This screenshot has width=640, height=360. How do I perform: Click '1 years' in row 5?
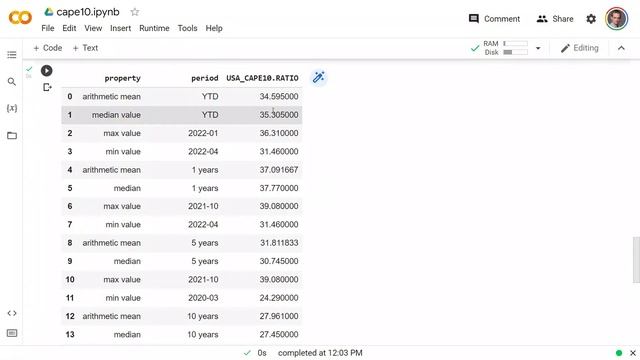coord(205,188)
